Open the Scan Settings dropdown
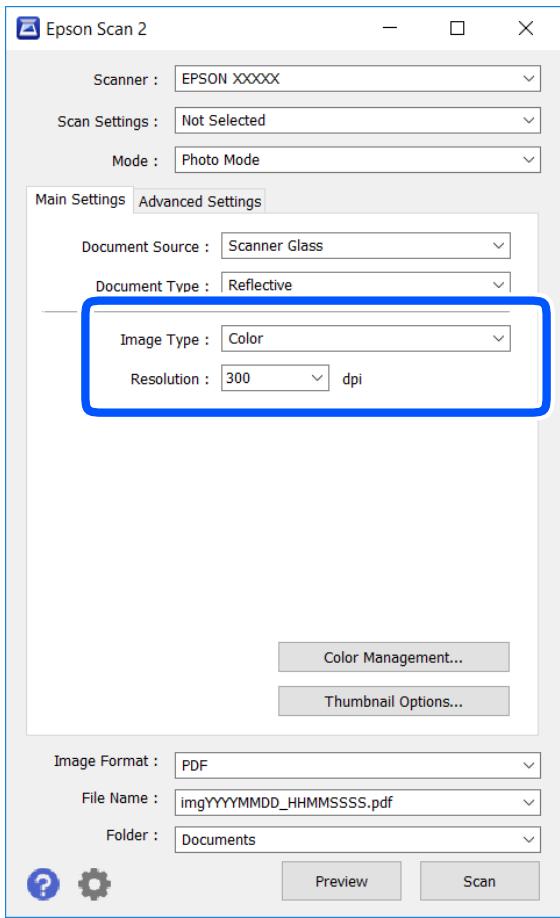 (358, 120)
